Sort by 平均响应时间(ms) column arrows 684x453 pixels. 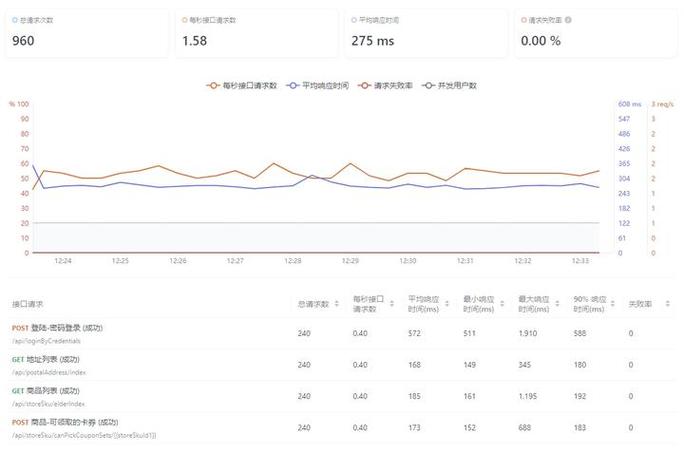click(447, 304)
